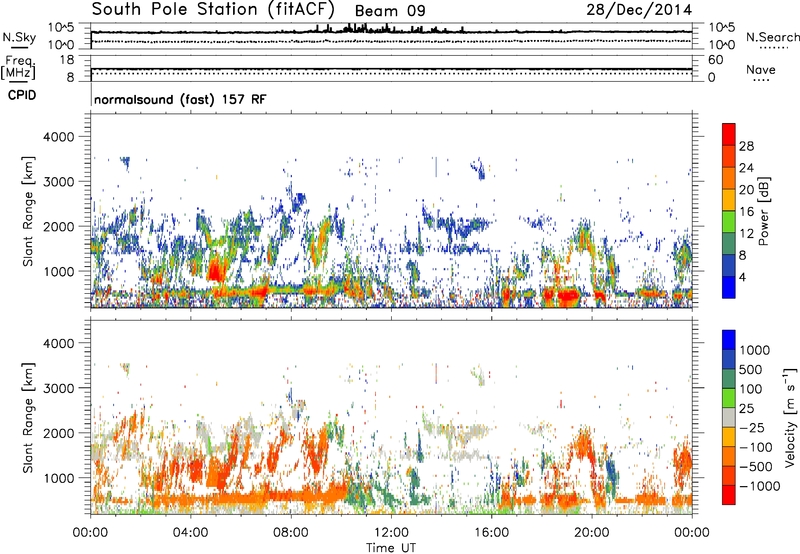Click the '3000' tick on velocity panel
The width and height of the screenshot is (800, 554).
pos(59,388)
